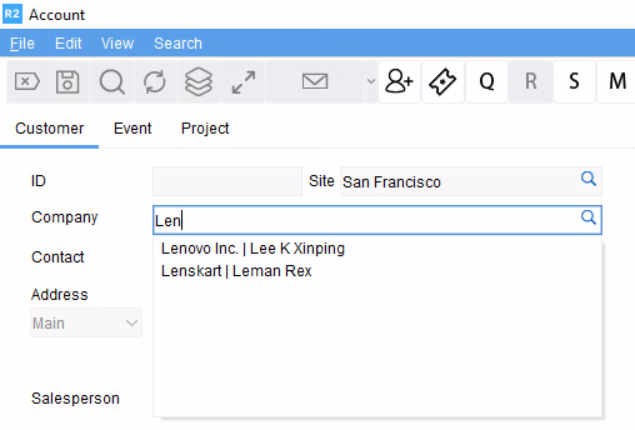Open the email dropdown arrow
The height and width of the screenshot is (430, 635).
370,82
